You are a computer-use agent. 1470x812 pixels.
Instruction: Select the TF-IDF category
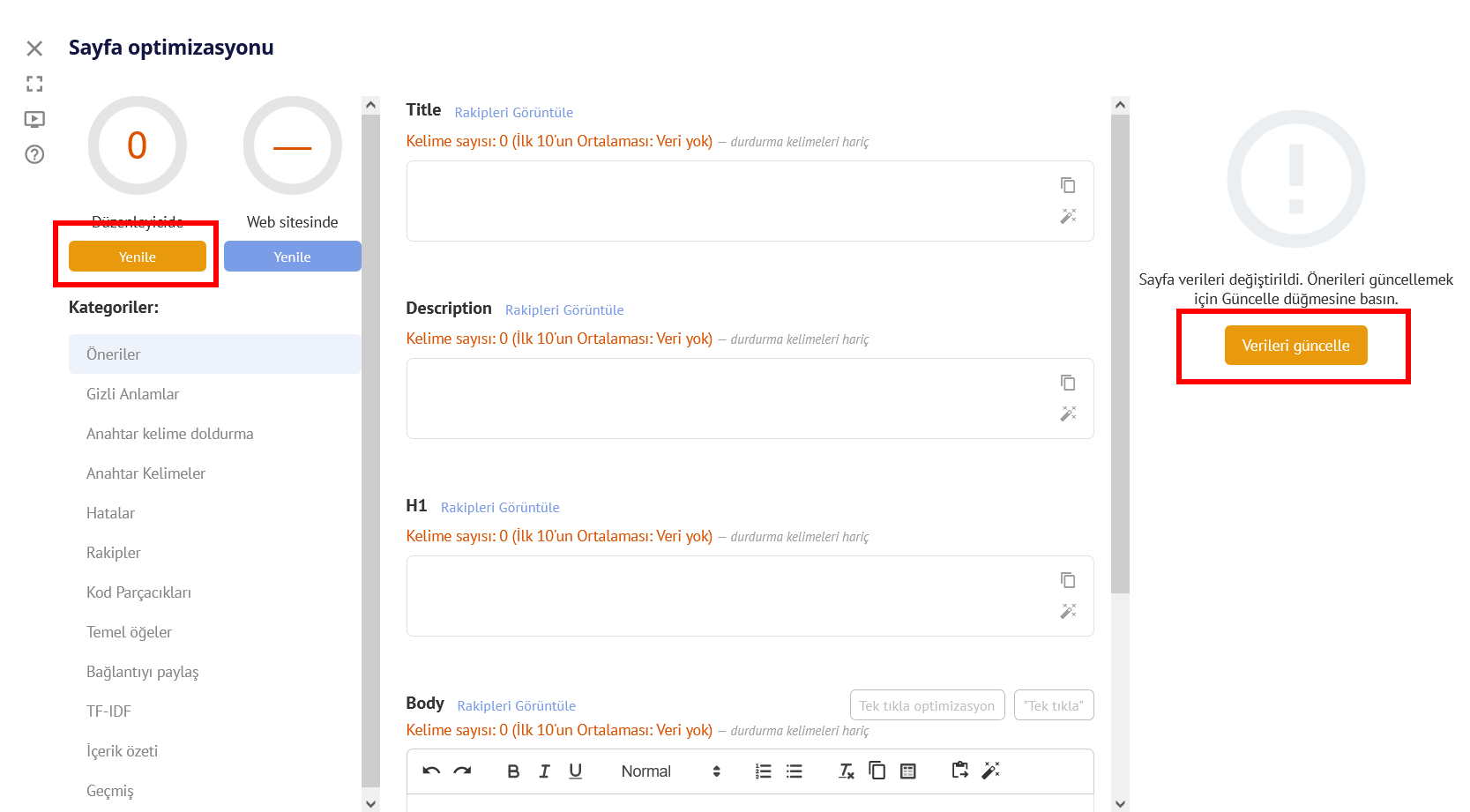coord(108,711)
